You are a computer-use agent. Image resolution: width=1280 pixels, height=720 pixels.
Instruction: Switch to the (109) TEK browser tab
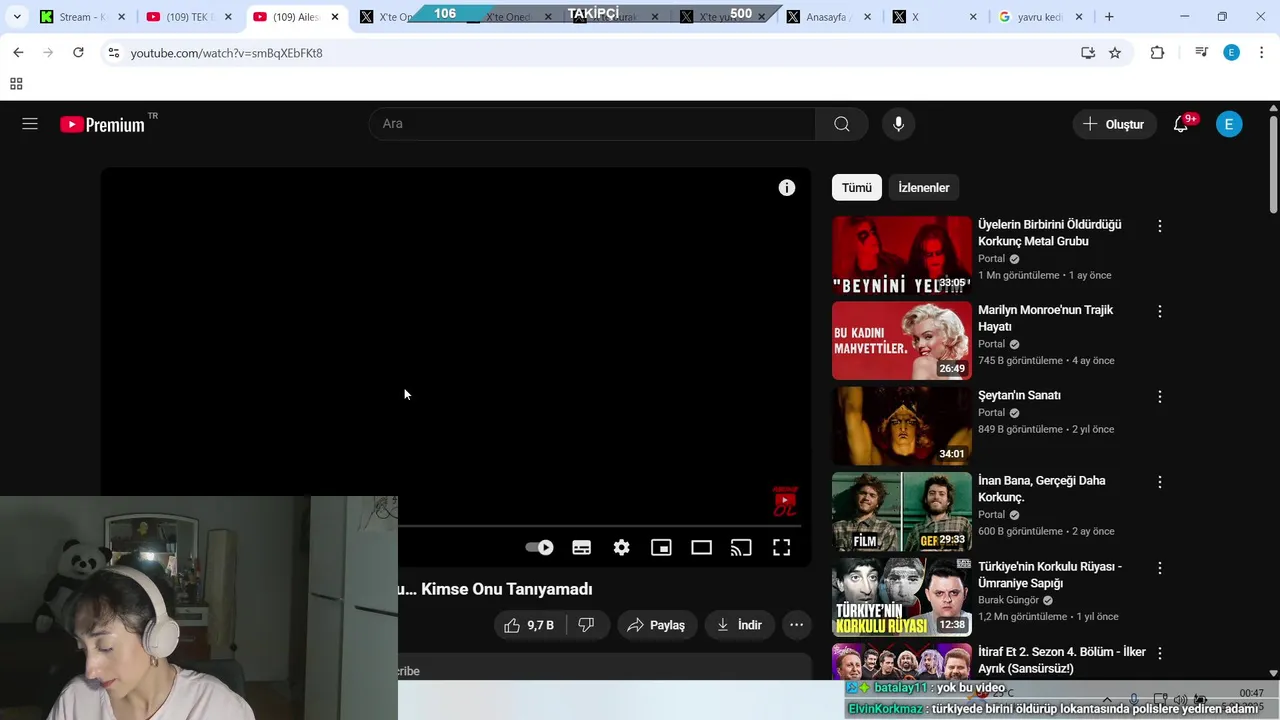[188, 17]
